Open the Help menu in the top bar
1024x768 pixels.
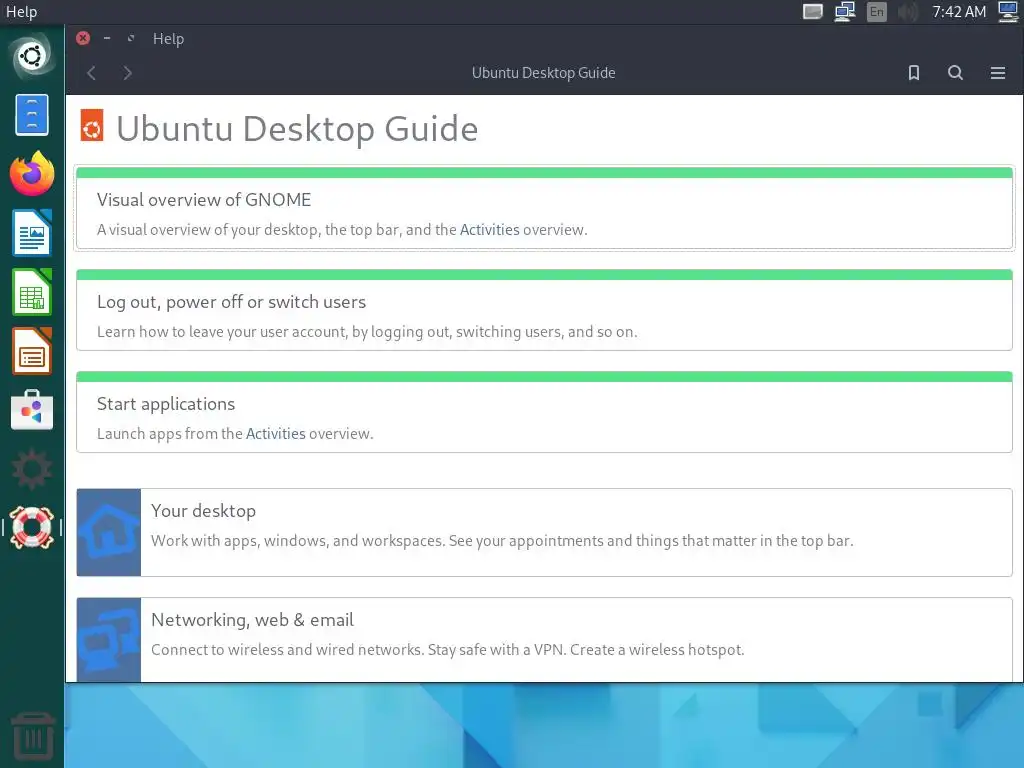[x=22, y=12]
